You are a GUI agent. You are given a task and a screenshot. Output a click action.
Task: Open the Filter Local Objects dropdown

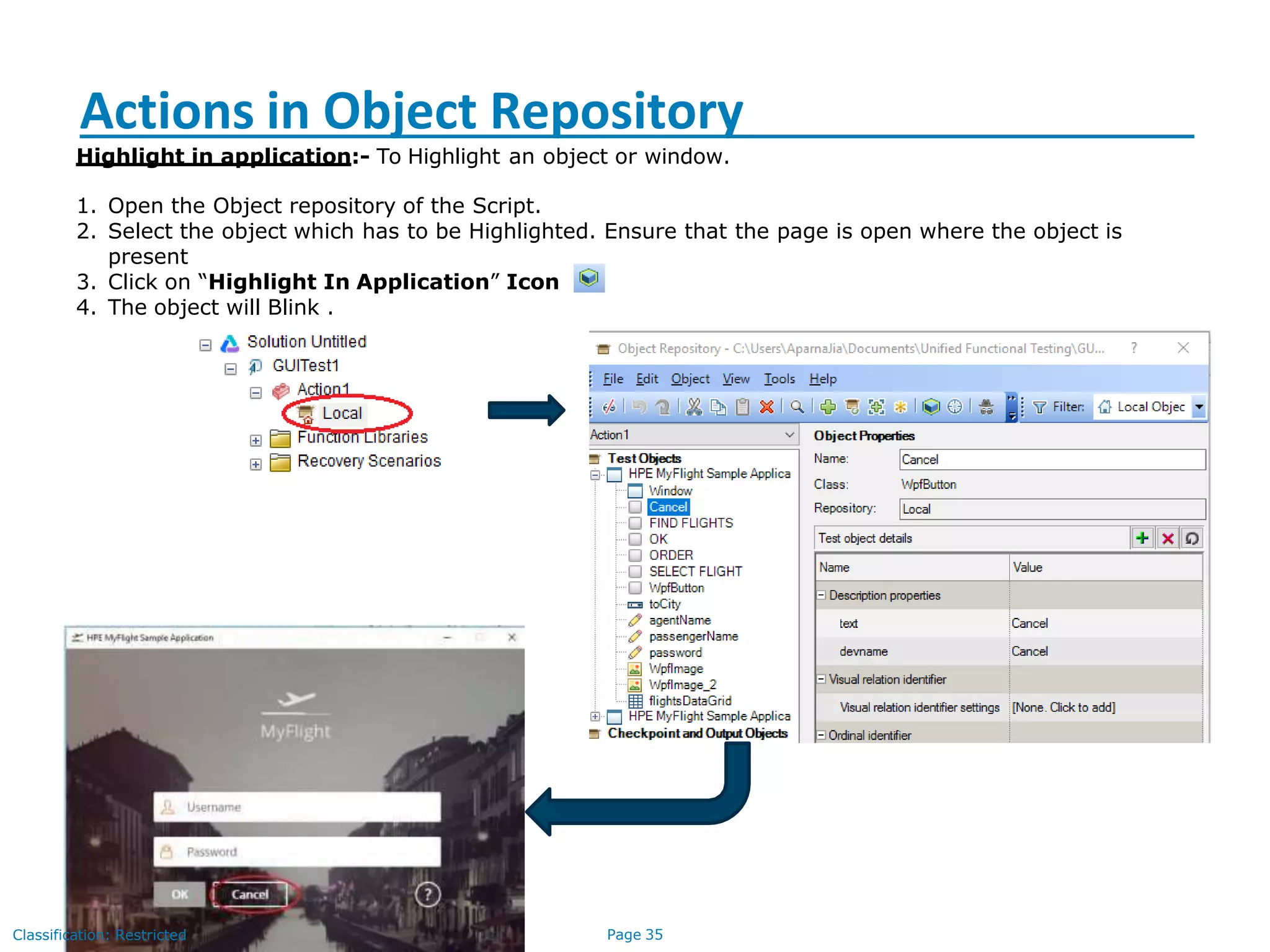(x=1199, y=407)
